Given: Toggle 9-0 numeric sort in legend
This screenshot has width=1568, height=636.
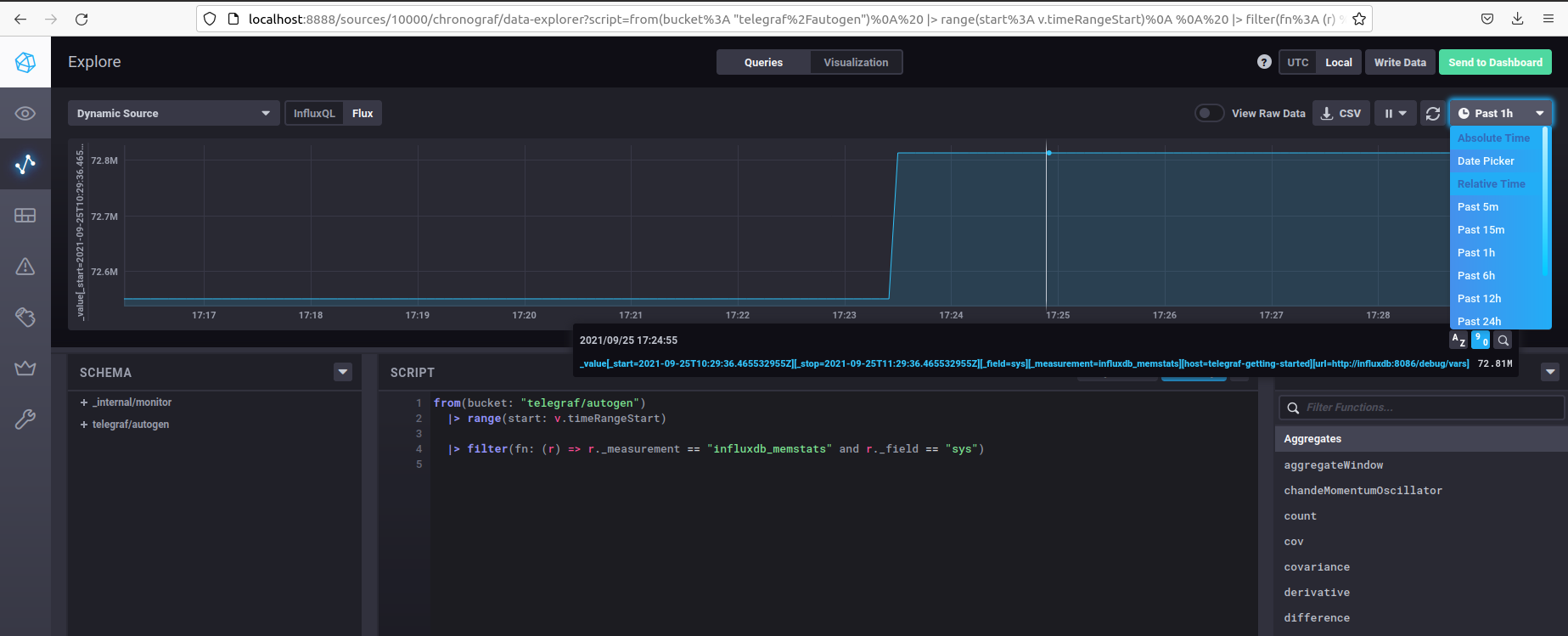Looking at the screenshot, I should point(1481,341).
